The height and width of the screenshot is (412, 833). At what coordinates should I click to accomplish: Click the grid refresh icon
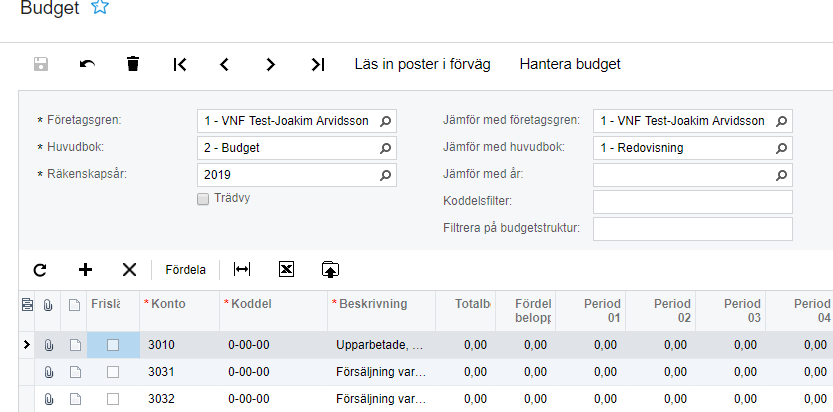[40, 269]
